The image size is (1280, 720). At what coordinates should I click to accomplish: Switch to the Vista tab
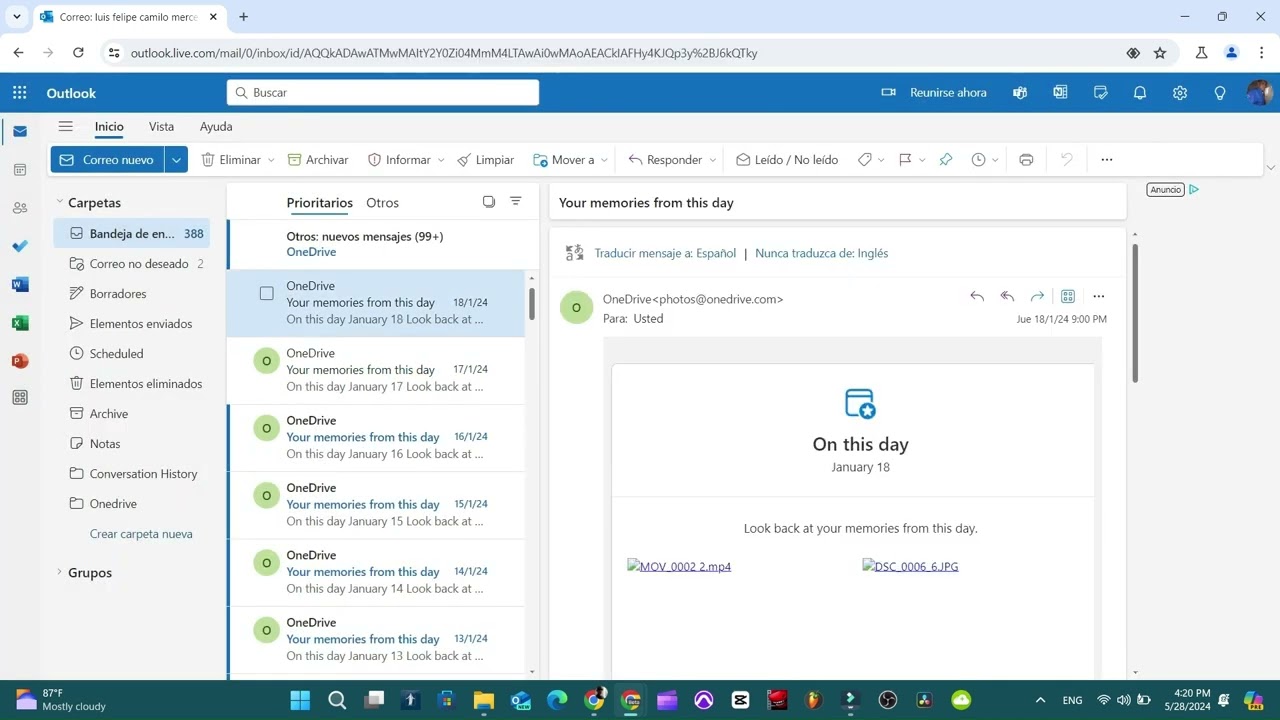coord(161,127)
